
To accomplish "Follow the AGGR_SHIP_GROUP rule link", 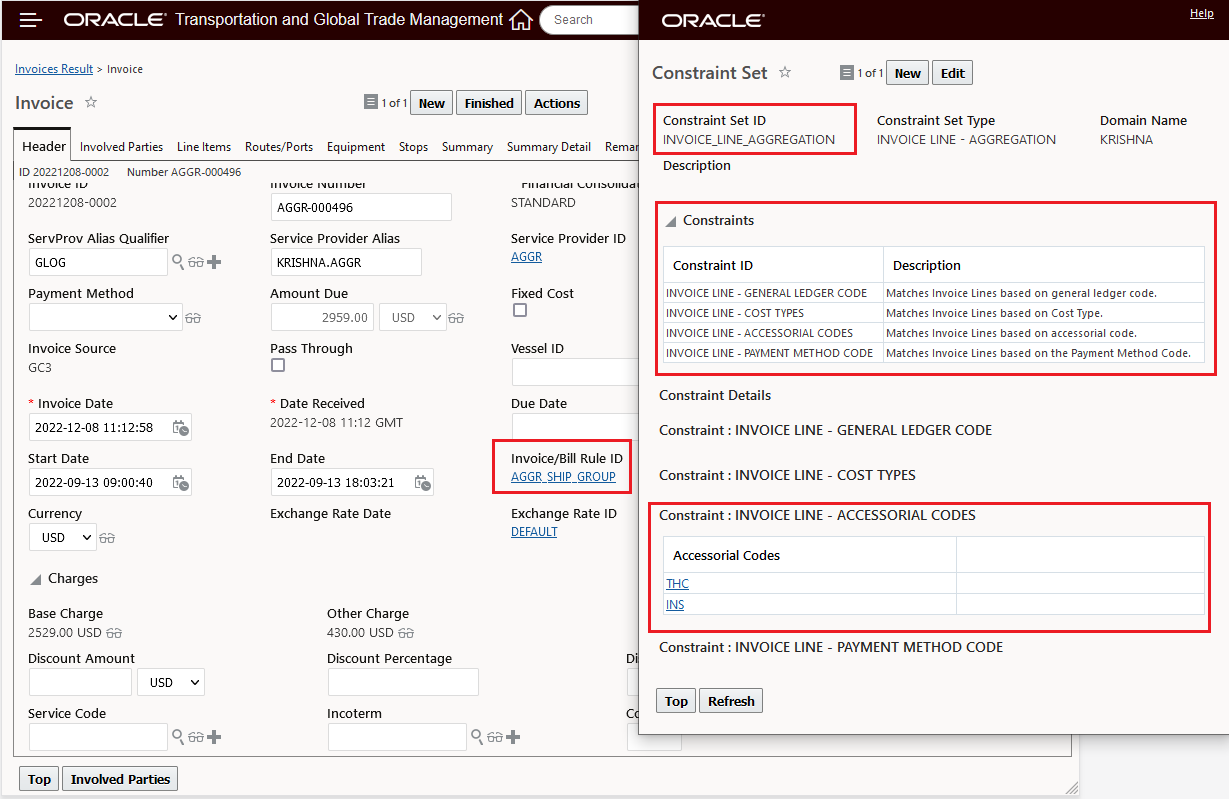I will click(x=563, y=477).
